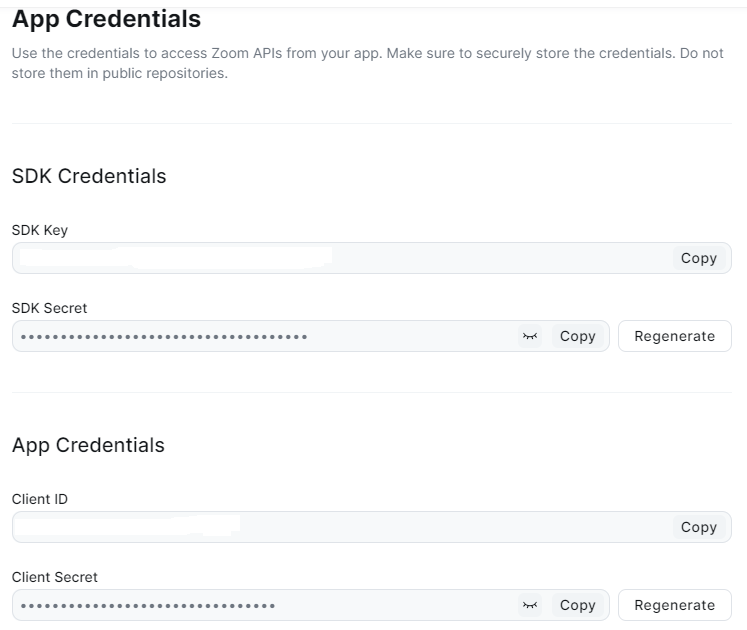Click the lower App Credentials section heading
This screenshot has height=630, width=747.
click(88, 445)
